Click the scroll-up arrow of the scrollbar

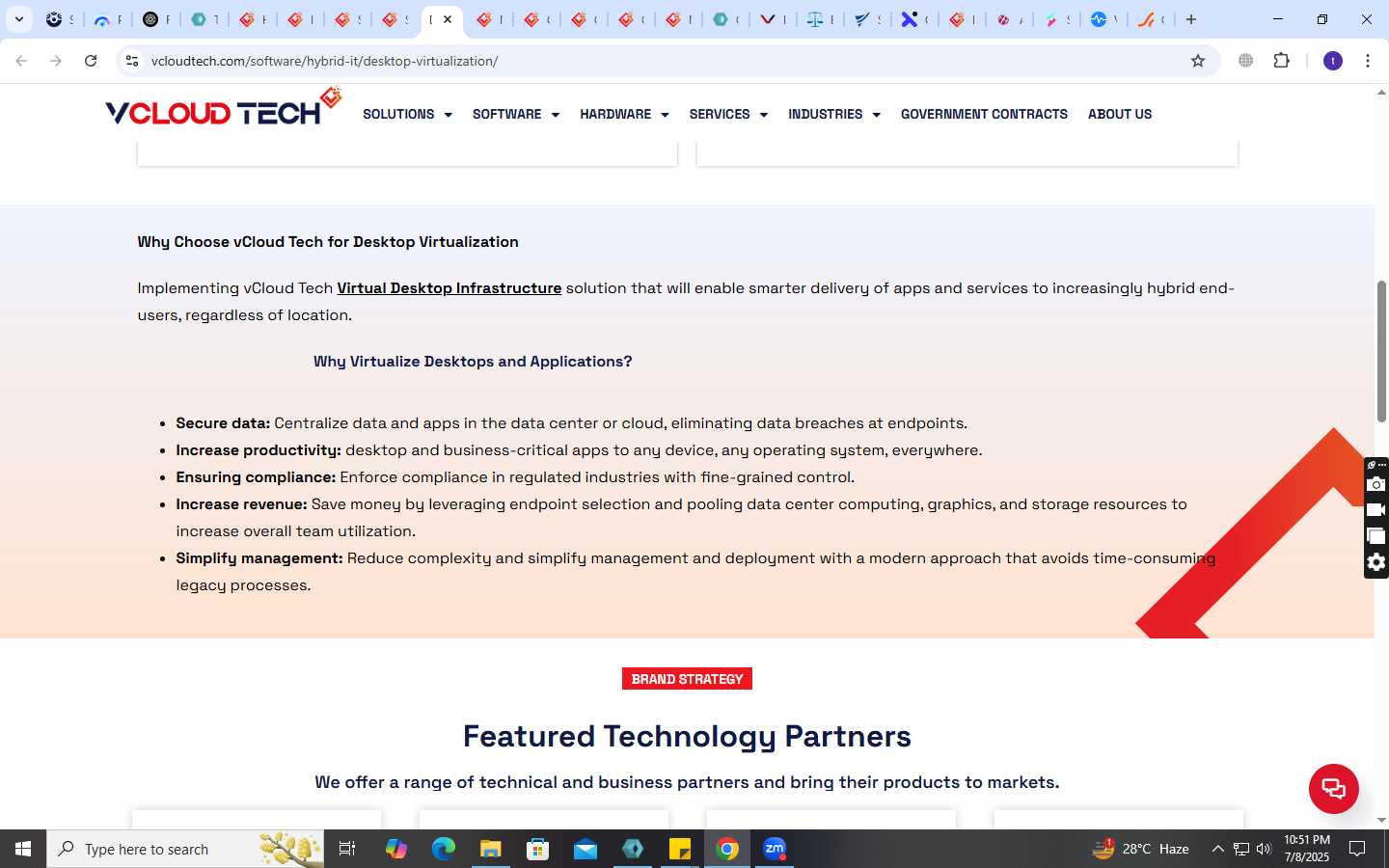tap(1381, 93)
